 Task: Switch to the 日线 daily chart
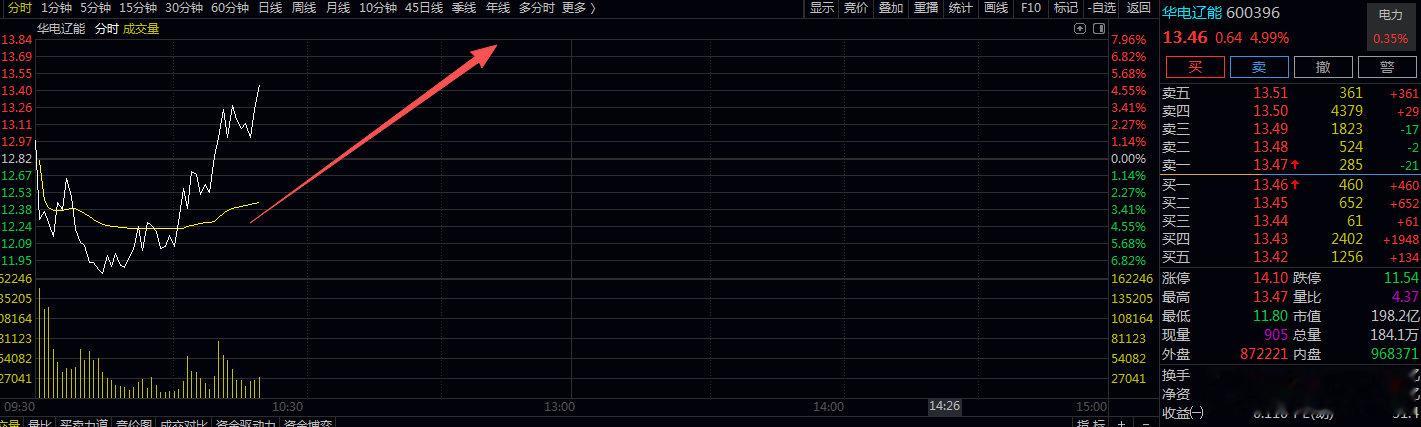pyautogui.click(x=270, y=8)
